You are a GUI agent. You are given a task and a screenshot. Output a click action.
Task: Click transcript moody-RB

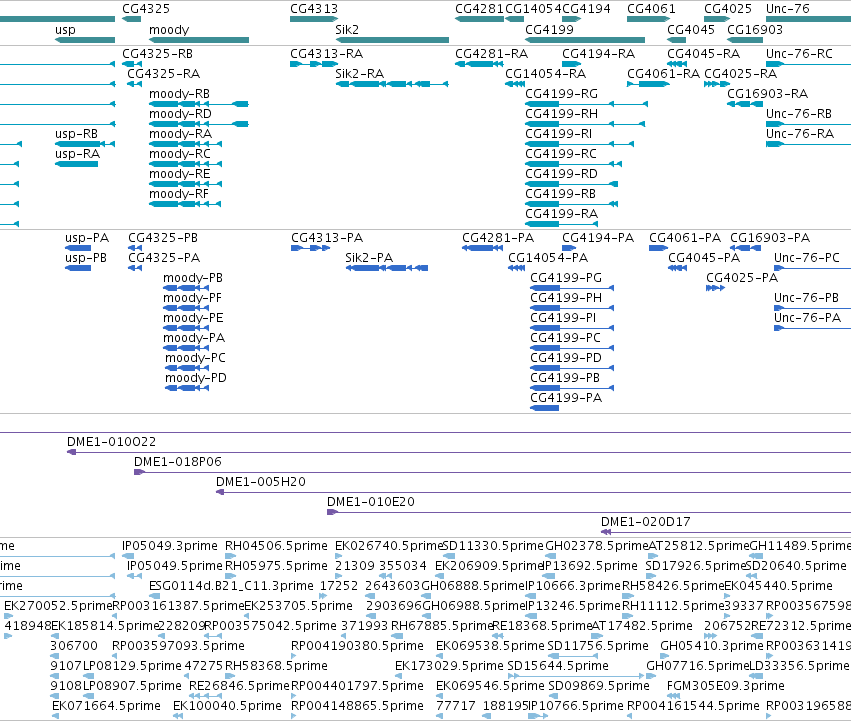tap(180, 94)
